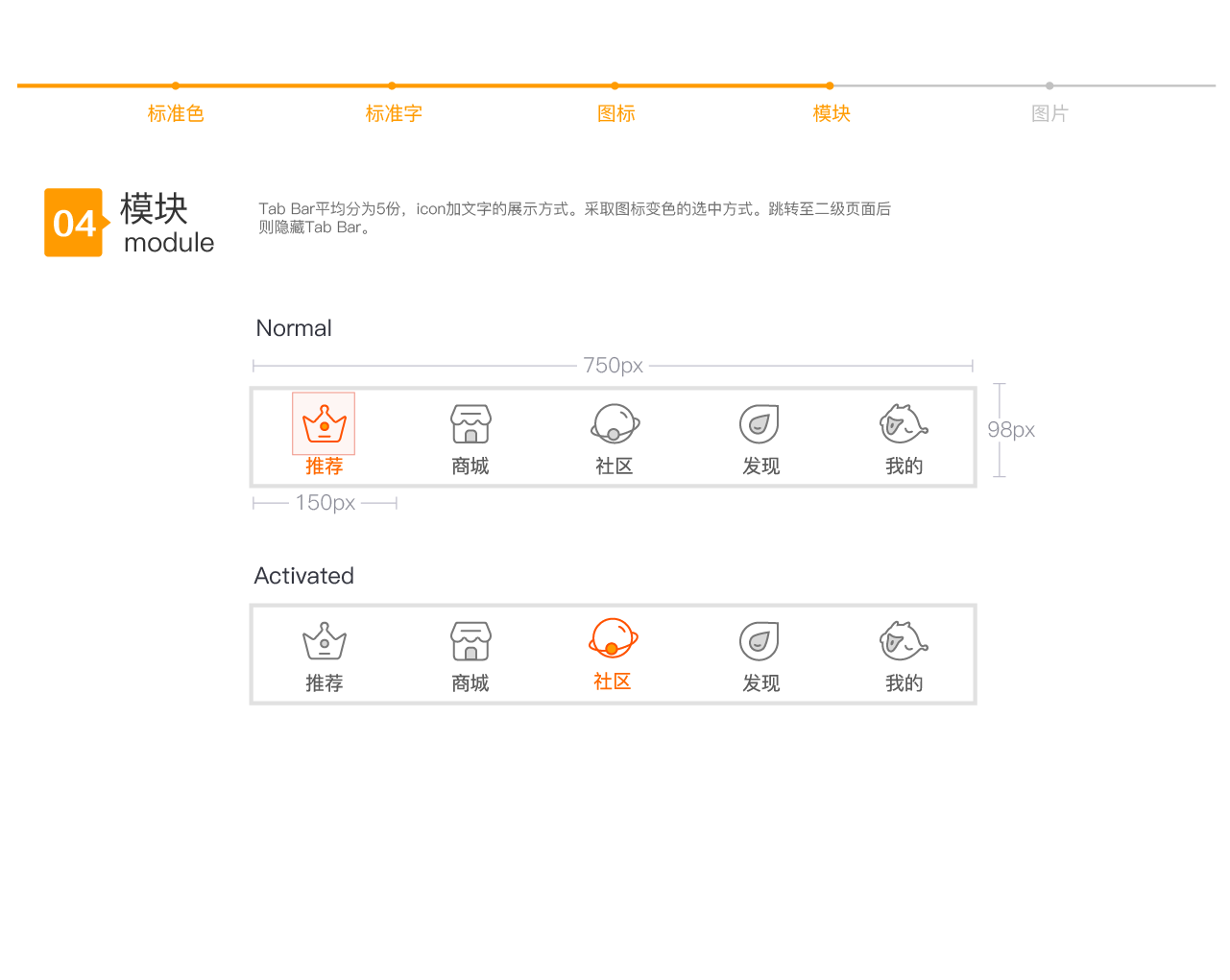Screen dimensions: 1230x980
Task: Click the Activated heading
Action: point(304,576)
